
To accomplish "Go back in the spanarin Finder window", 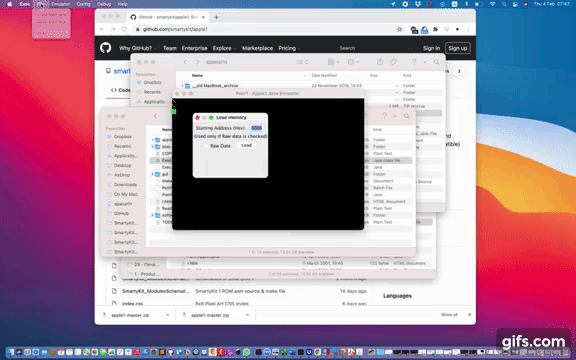I will pyautogui.click(x=185, y=62).
